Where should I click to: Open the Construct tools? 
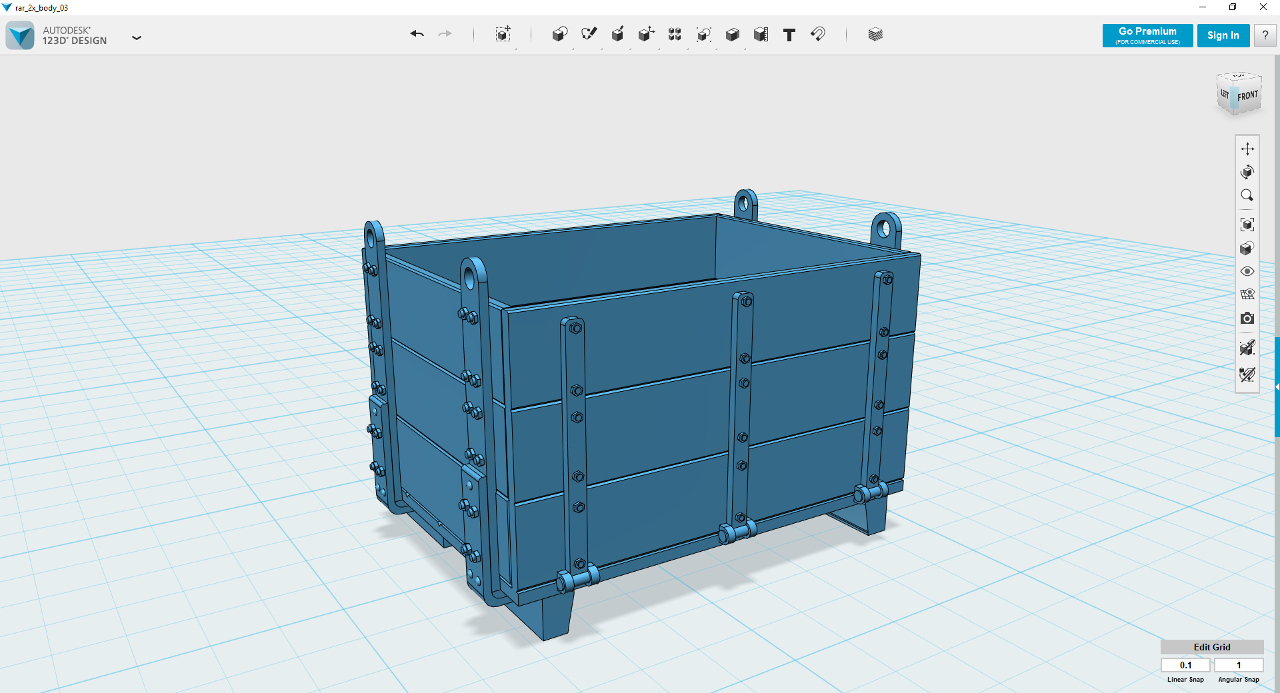click(618, 34)
